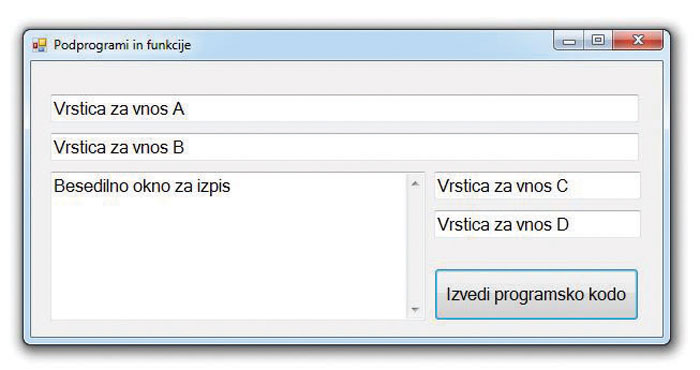Click empty gray form area above field A
Viewport: 700px width, 370px height.
click(344, 78)
